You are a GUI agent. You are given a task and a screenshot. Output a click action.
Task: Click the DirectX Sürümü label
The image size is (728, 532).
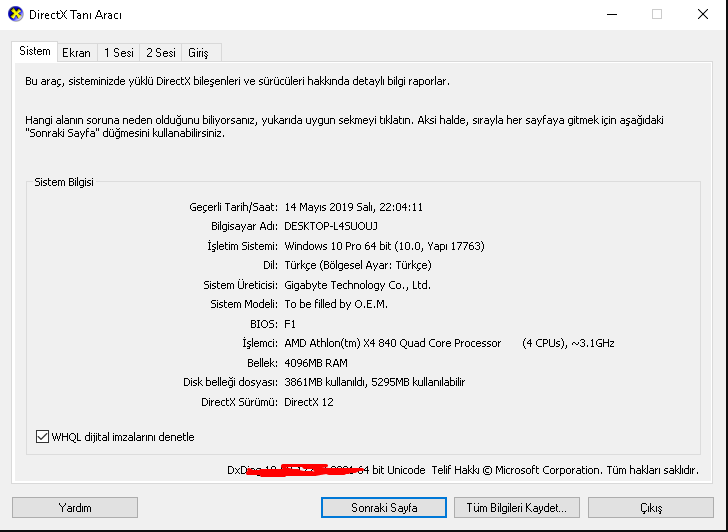pyautogui.click(x=240, y=402)
